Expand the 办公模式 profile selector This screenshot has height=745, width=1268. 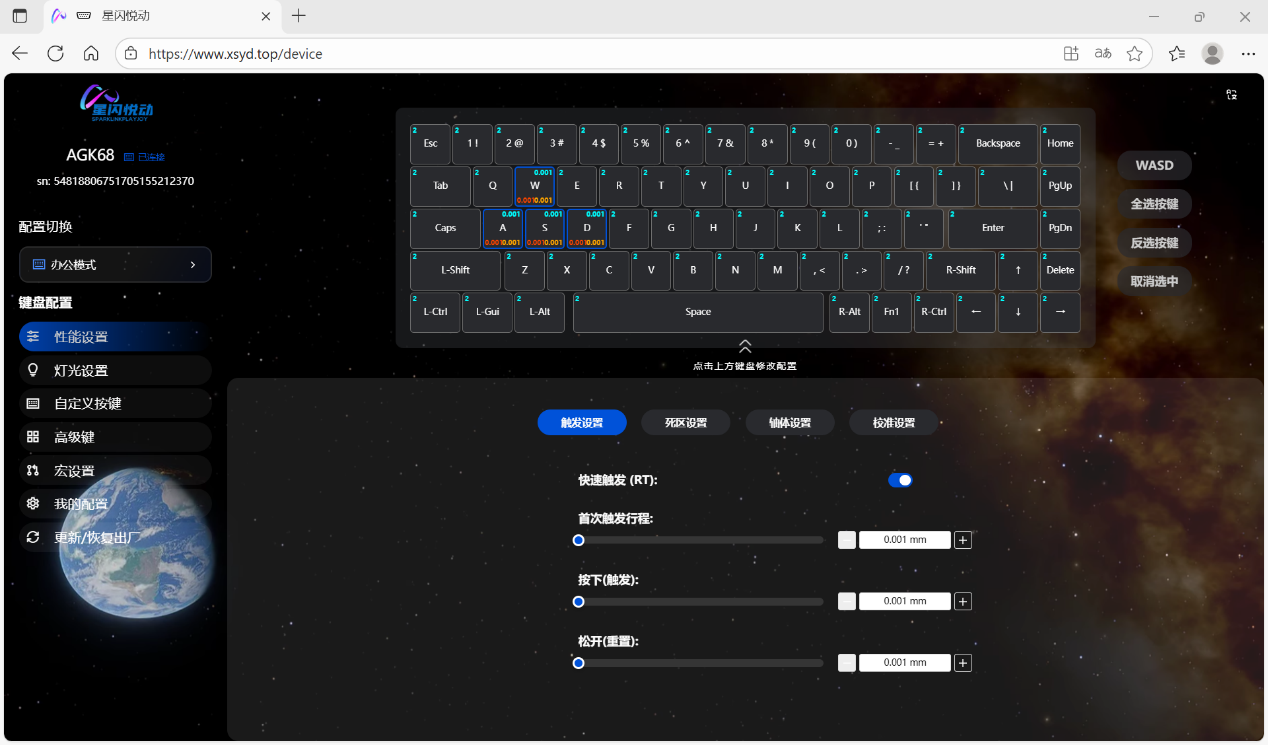[x=115, y=265]
